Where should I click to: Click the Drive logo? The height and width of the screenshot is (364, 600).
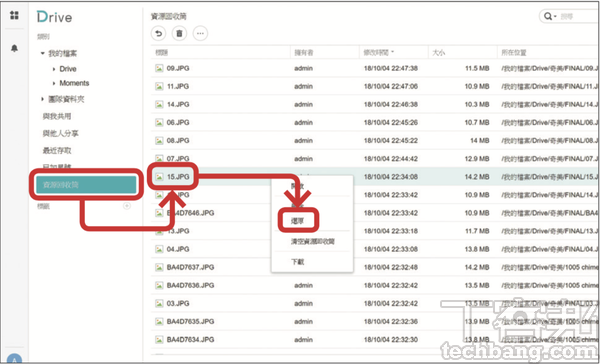click(x=54, y=17)
